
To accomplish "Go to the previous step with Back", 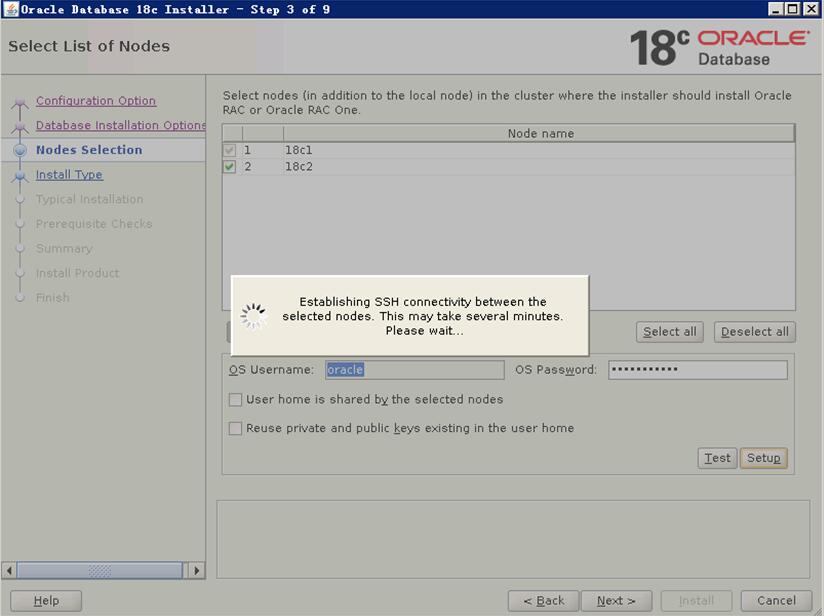I will pos(543,601).
